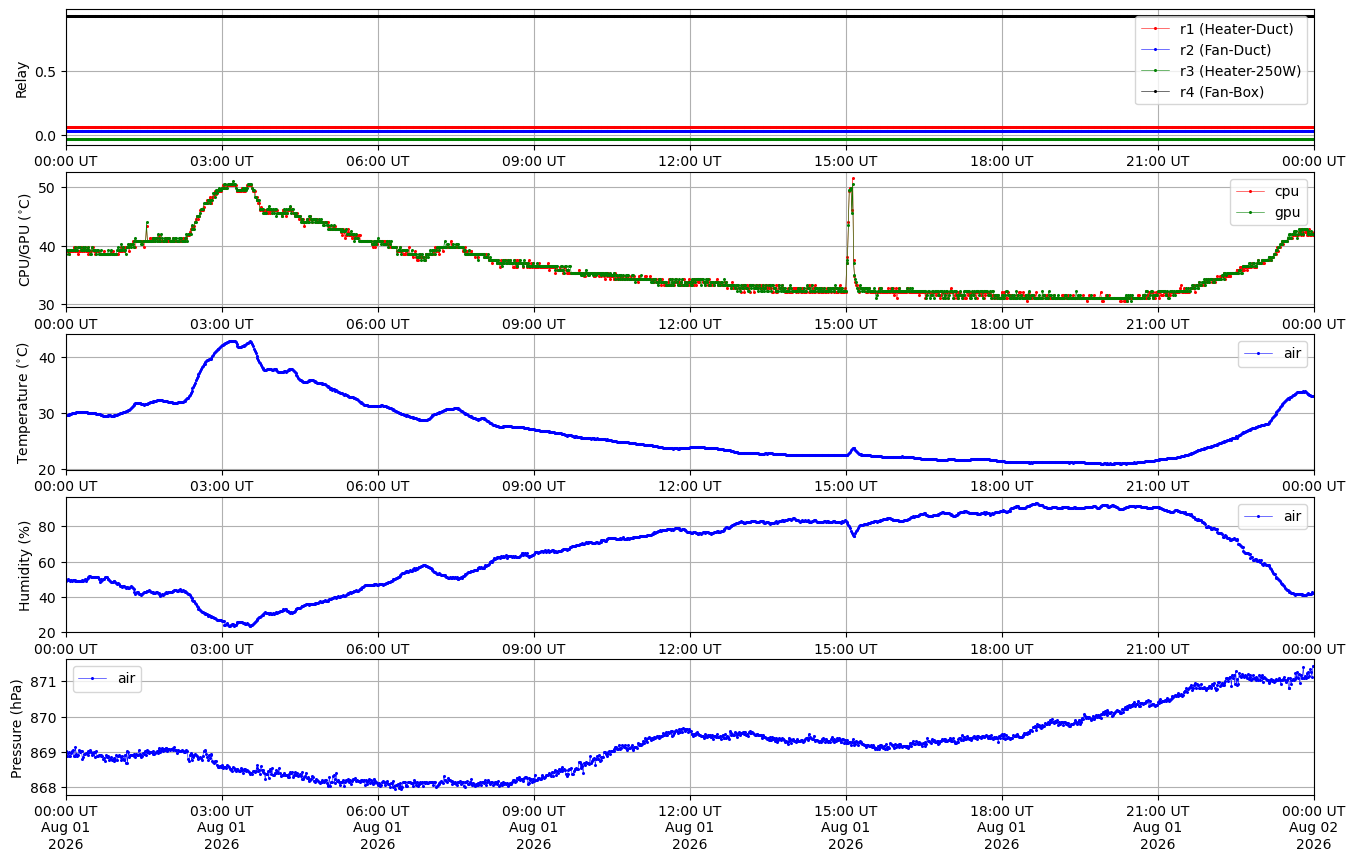This screenshot has height=861, width=1355.
Task: Click the 'Pressure (hPa)' y-axis label
Action: [x=16, y=728]
